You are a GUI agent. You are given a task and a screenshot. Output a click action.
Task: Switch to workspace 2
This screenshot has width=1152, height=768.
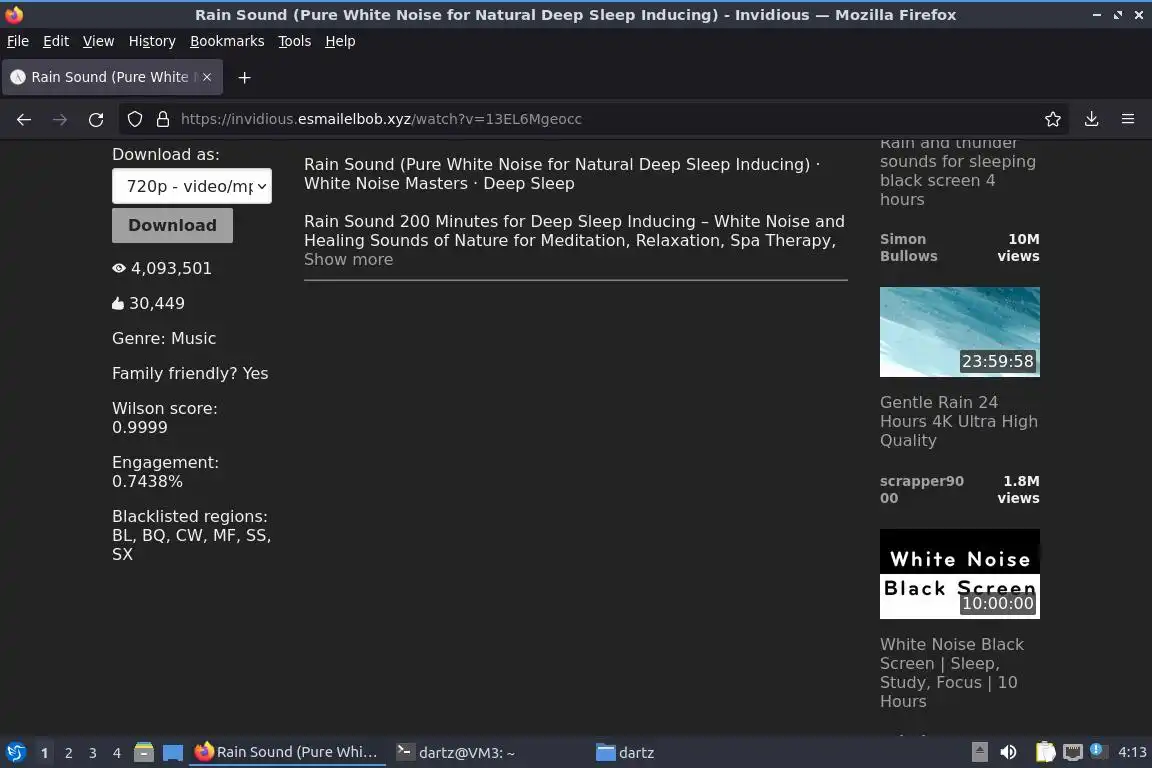click(x=68, y=753)
